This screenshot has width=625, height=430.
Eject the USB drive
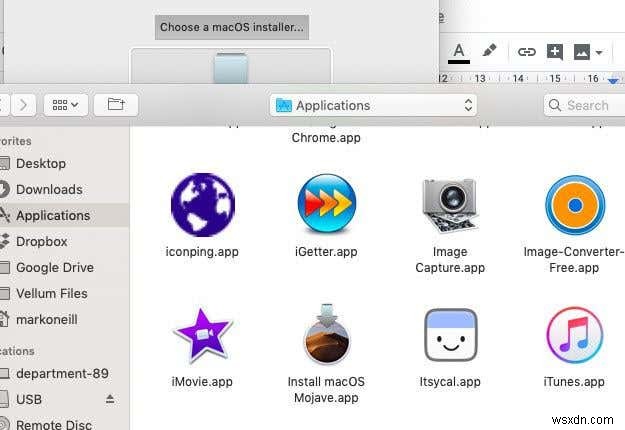[110, 399]
